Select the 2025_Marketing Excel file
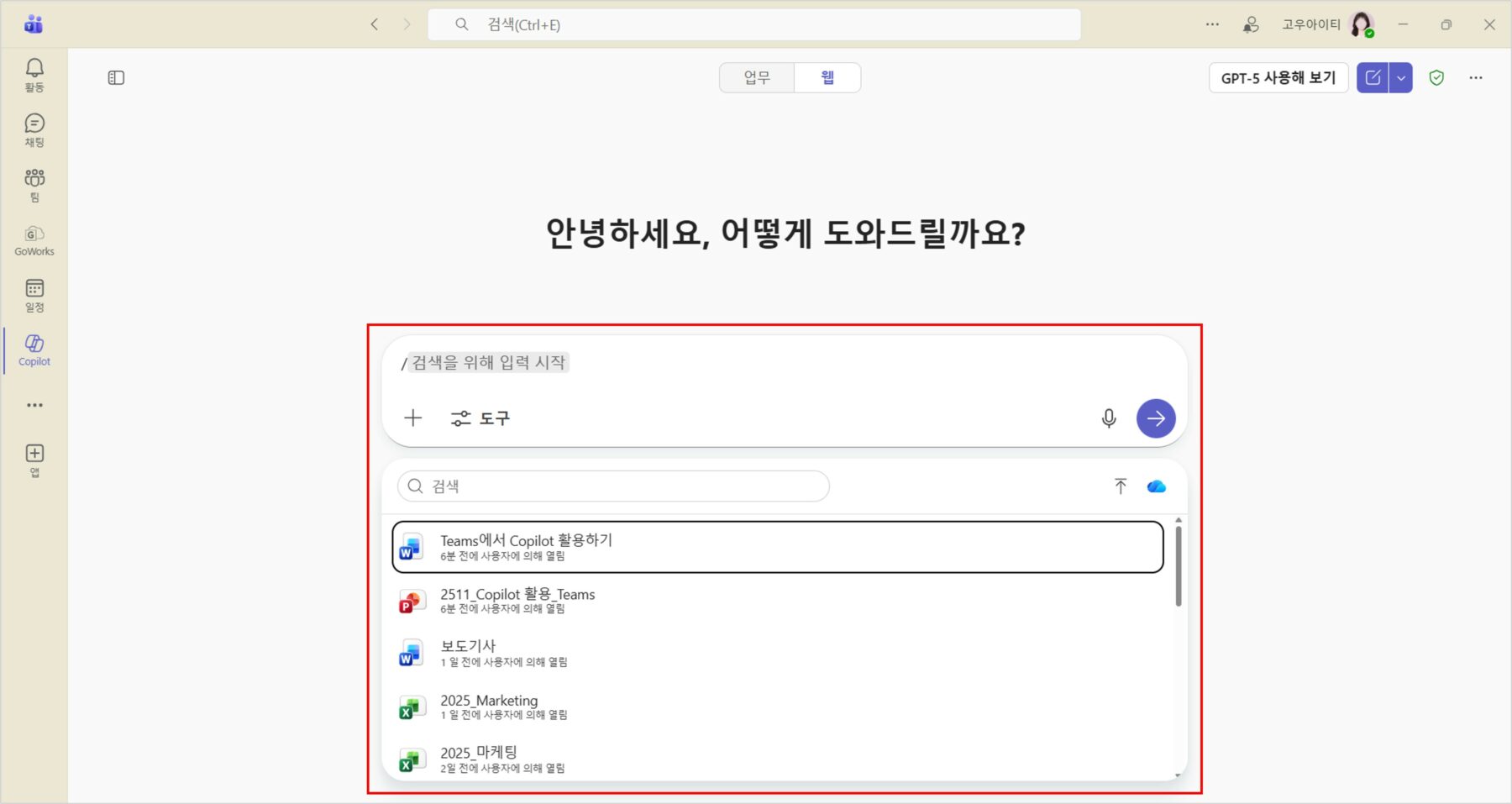The image size is (1512, 804). (x=488, y=707)
